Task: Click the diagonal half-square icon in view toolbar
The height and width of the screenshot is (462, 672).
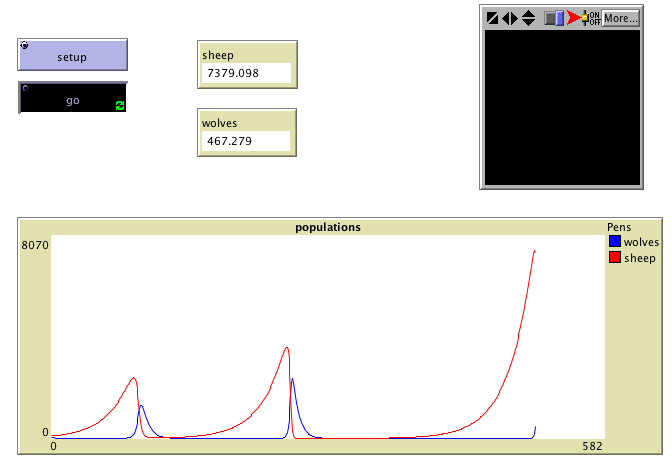Action: click(x=492, y=18)
